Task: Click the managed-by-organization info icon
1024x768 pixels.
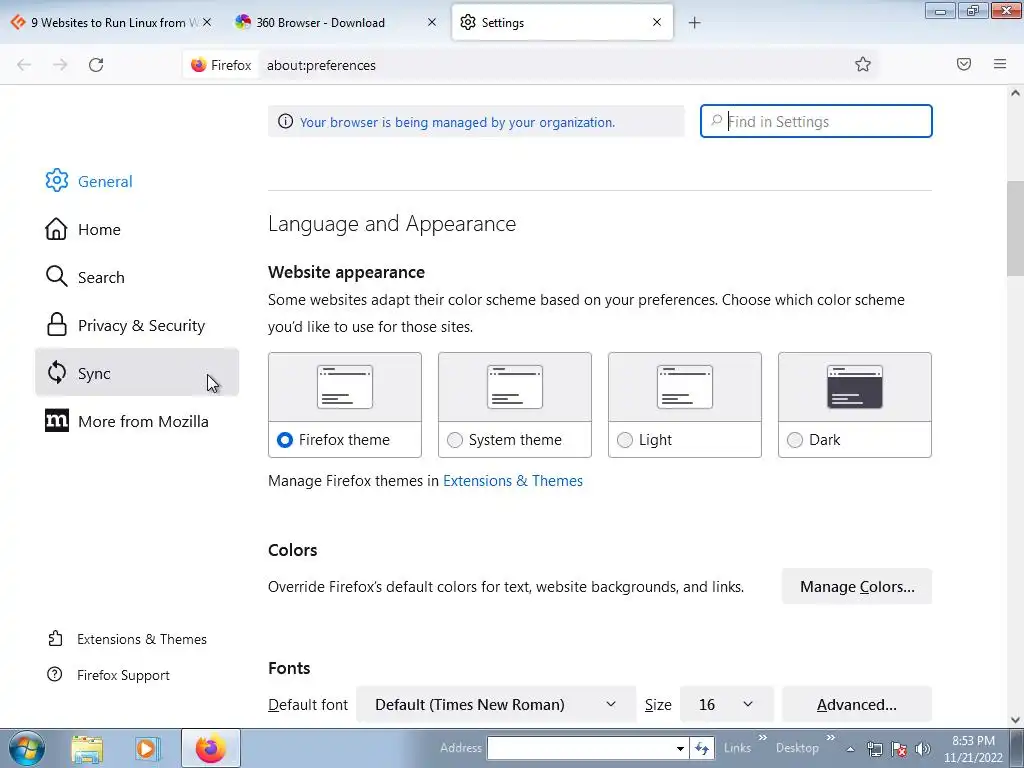Action: (x=285, y=121)
